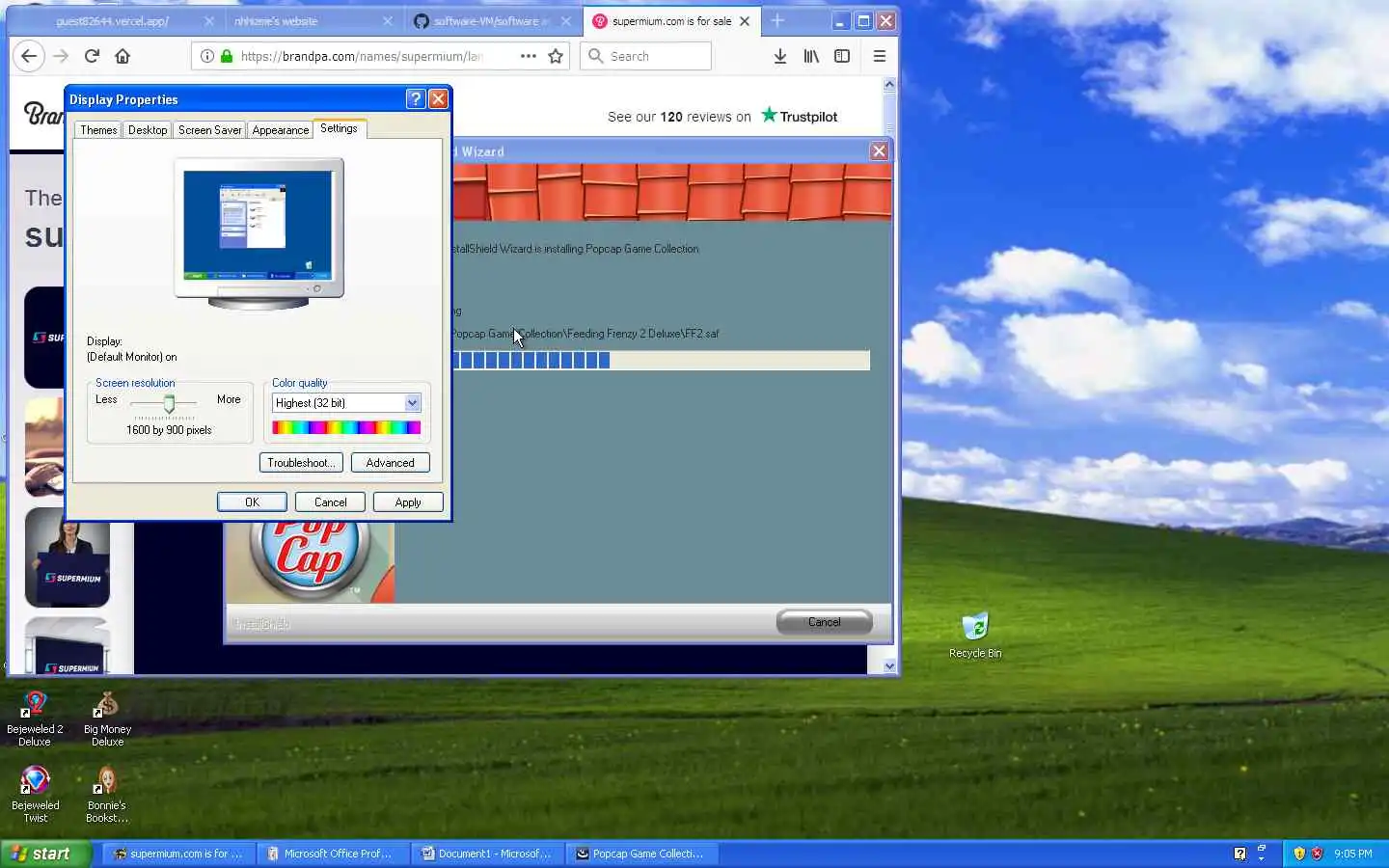This screenshot has width=1389, height=868.
Task: Switch to the Document1 Microsoft Word taskbar button
Action: pos(486,854)
